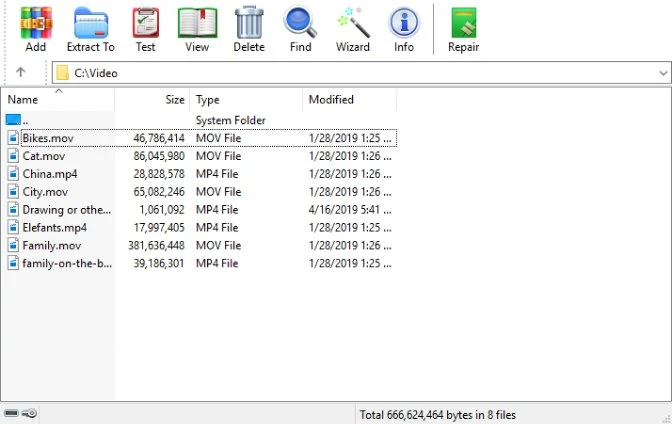Click the size value 1,061,092
This screenshot has height=424, width=672.
tap(162, 210)
